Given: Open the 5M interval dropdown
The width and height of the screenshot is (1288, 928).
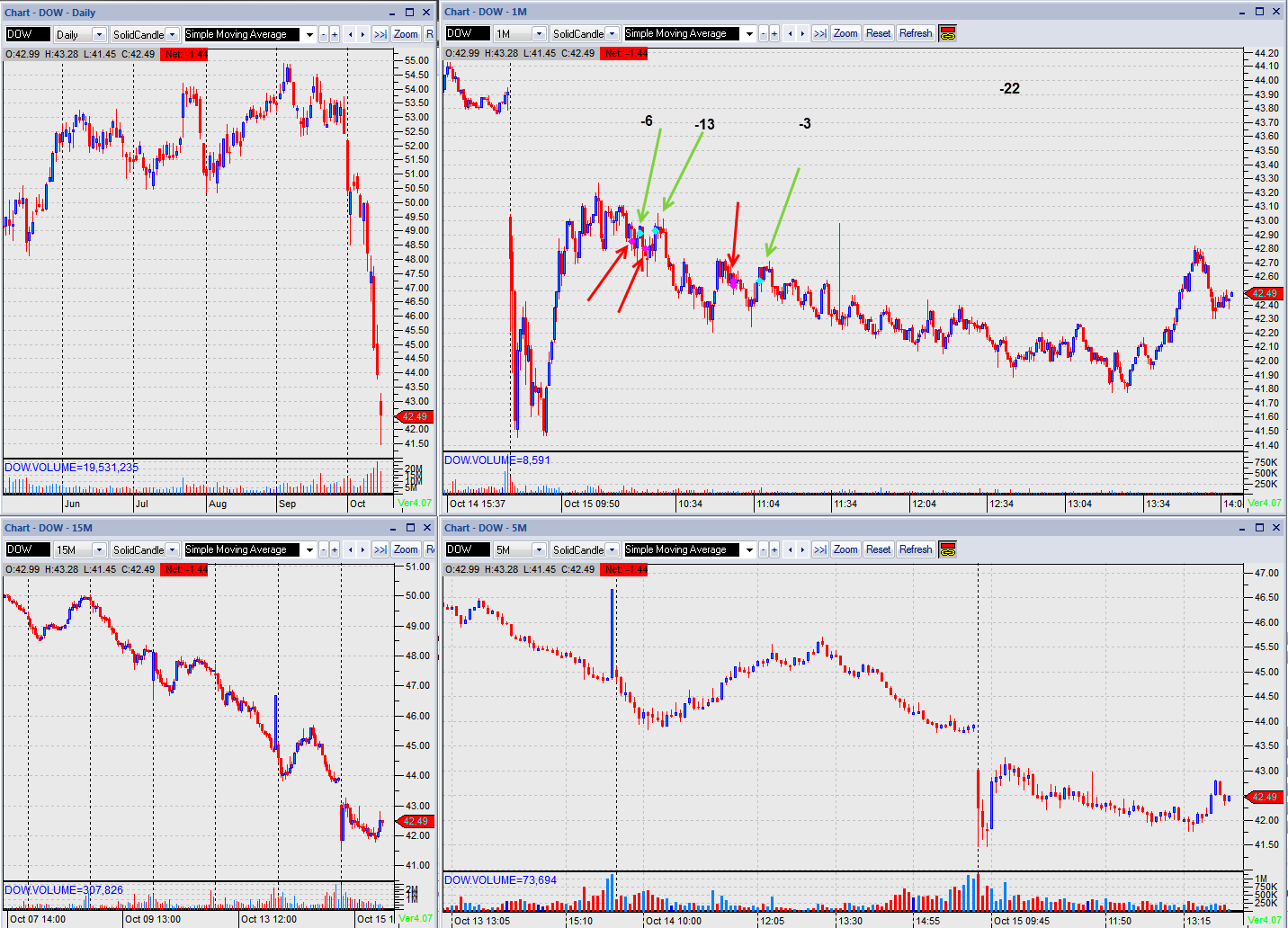Looking at the screenshot, I should 540,549.
